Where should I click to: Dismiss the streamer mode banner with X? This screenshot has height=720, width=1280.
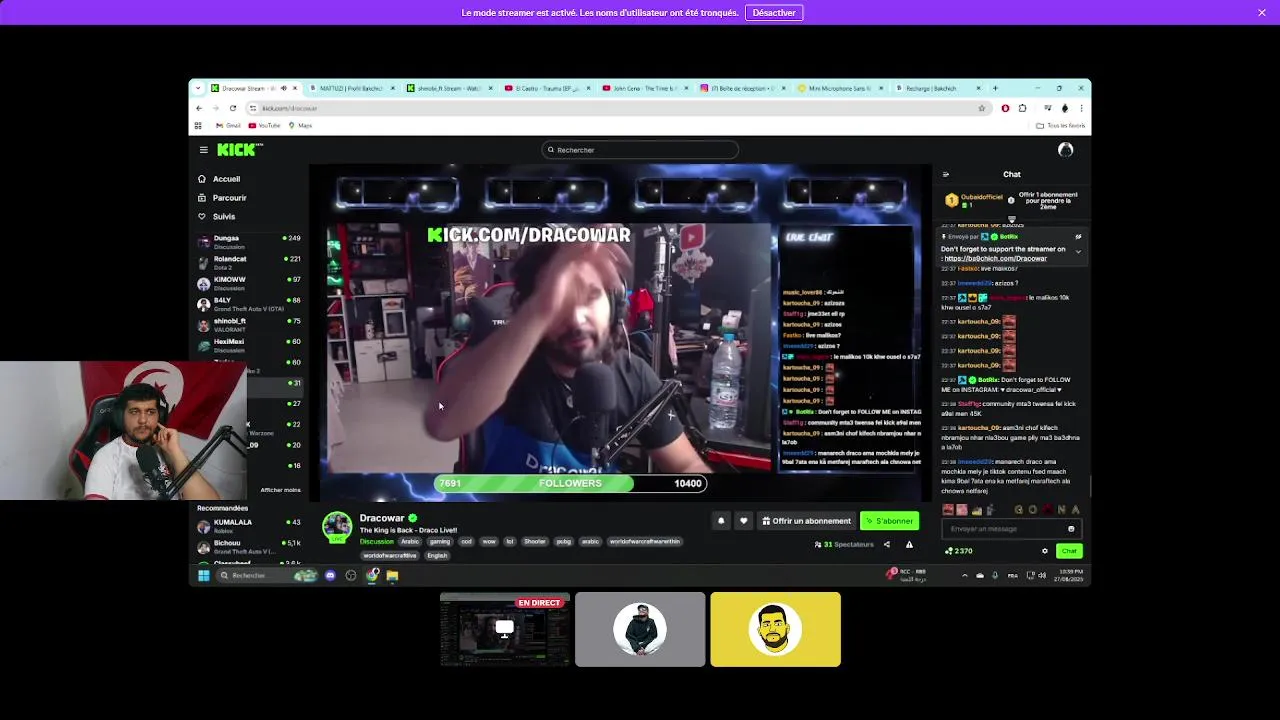click(1262, 13)
